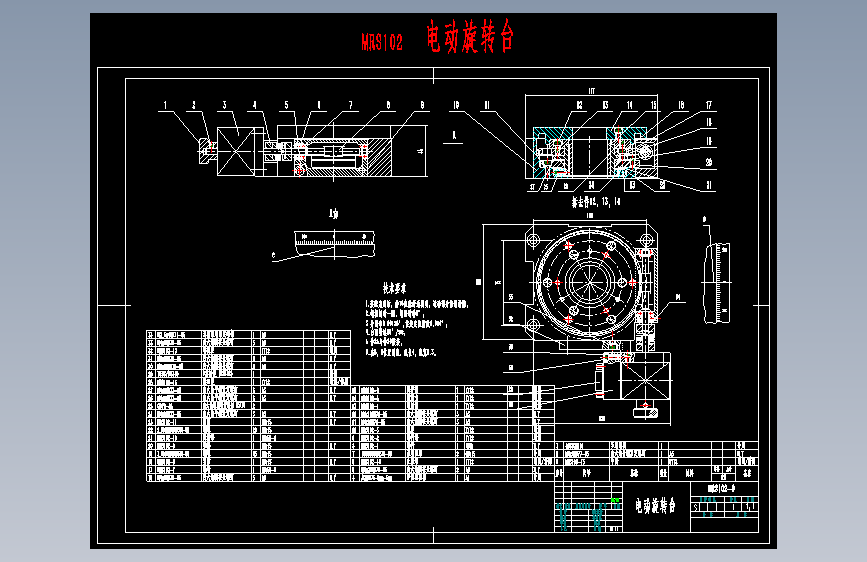Select the crossed motor square in the plan view

click(645, 380)
